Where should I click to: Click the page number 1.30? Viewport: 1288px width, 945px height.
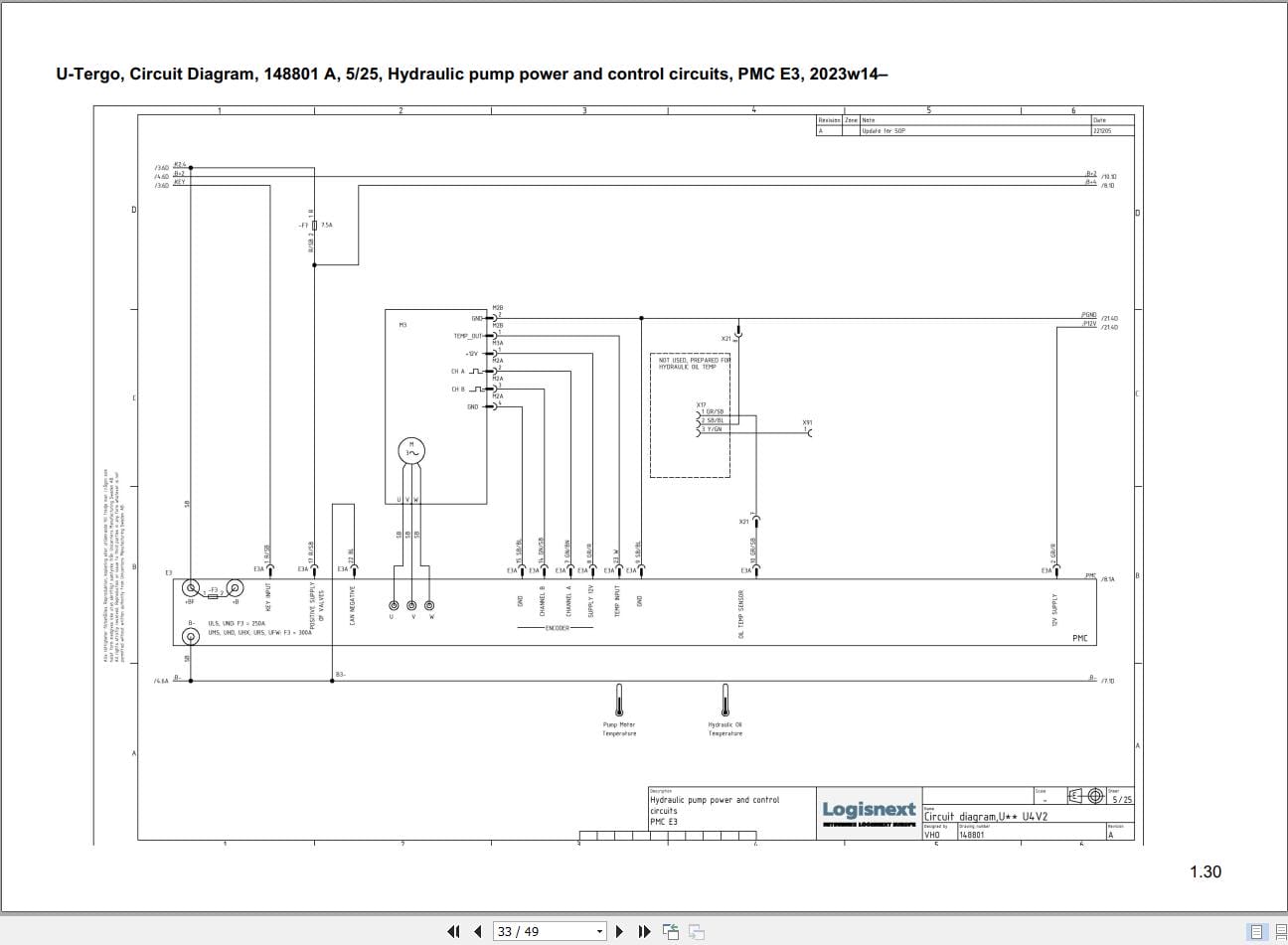coord(1206,871)
